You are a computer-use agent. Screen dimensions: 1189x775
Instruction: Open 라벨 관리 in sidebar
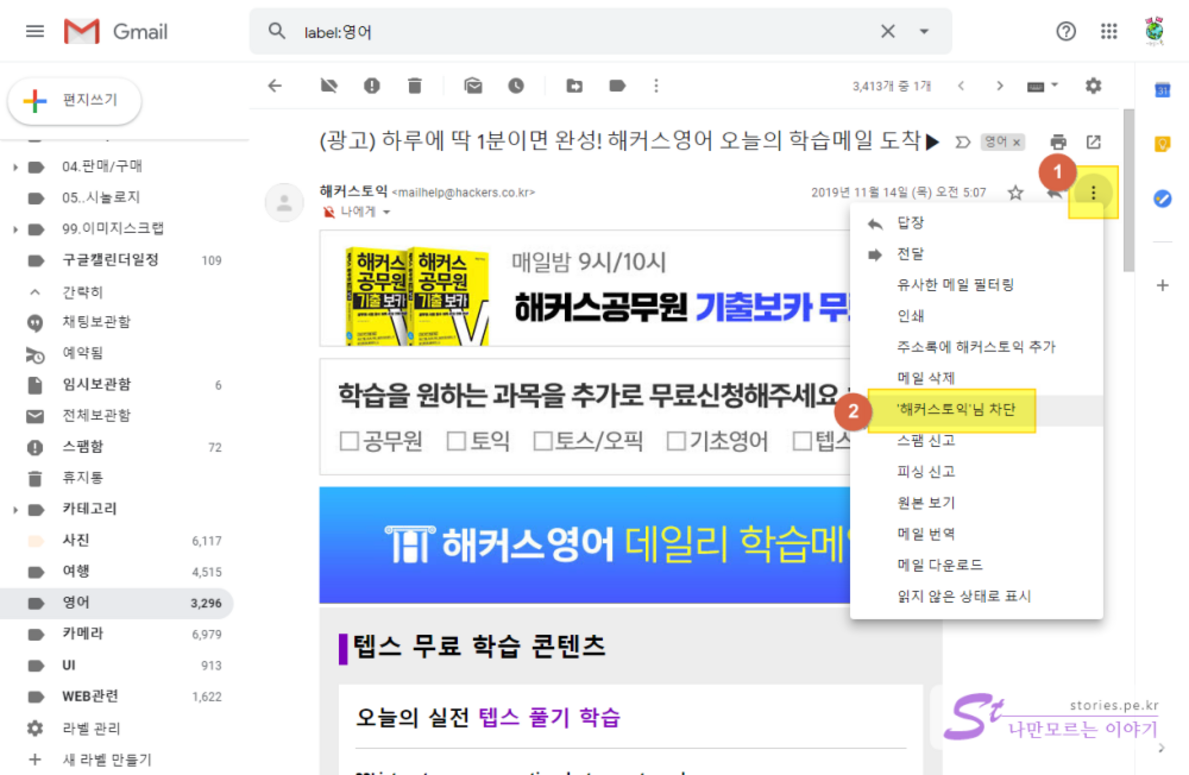point(91,728)
